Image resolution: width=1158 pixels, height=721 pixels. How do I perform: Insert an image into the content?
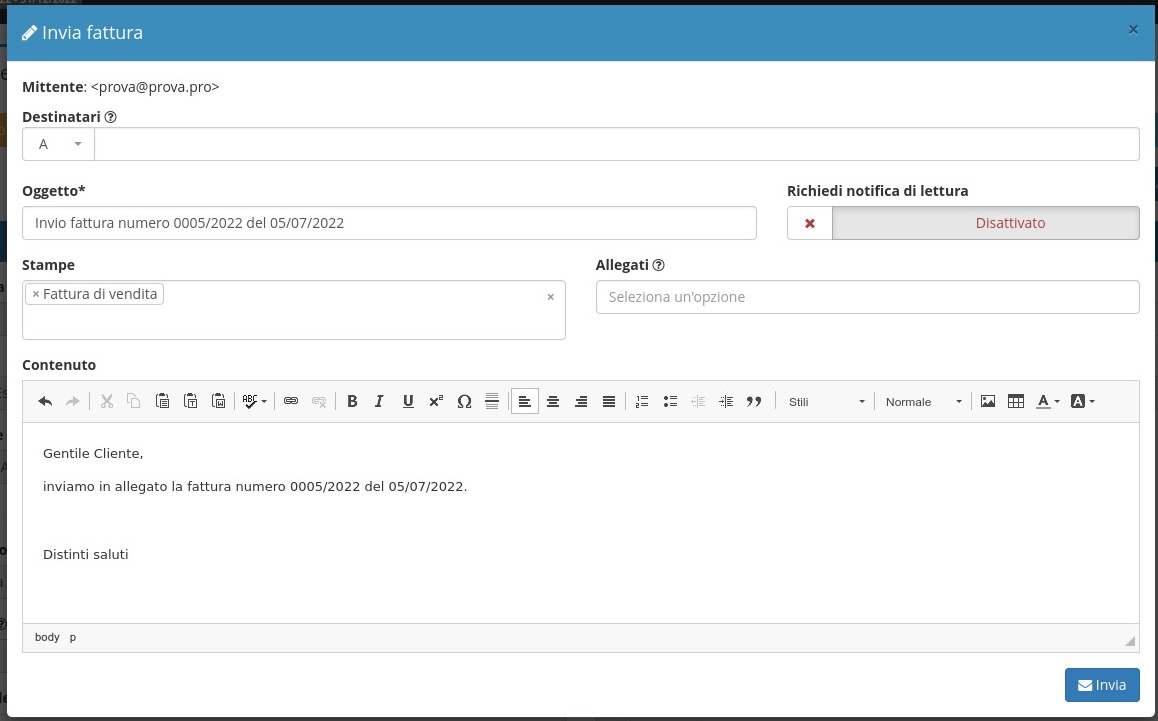988,402
